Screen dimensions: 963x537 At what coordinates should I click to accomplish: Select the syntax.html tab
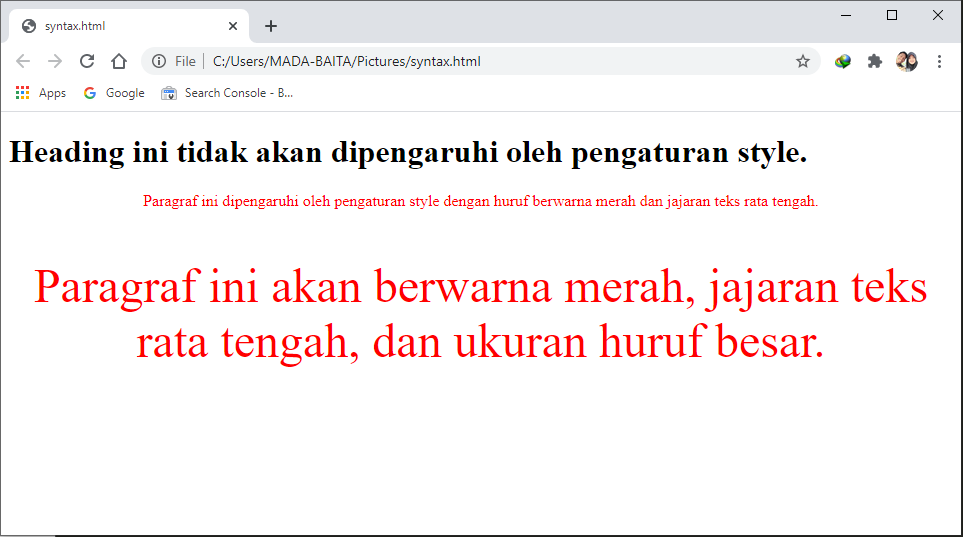tap(129, 26)
